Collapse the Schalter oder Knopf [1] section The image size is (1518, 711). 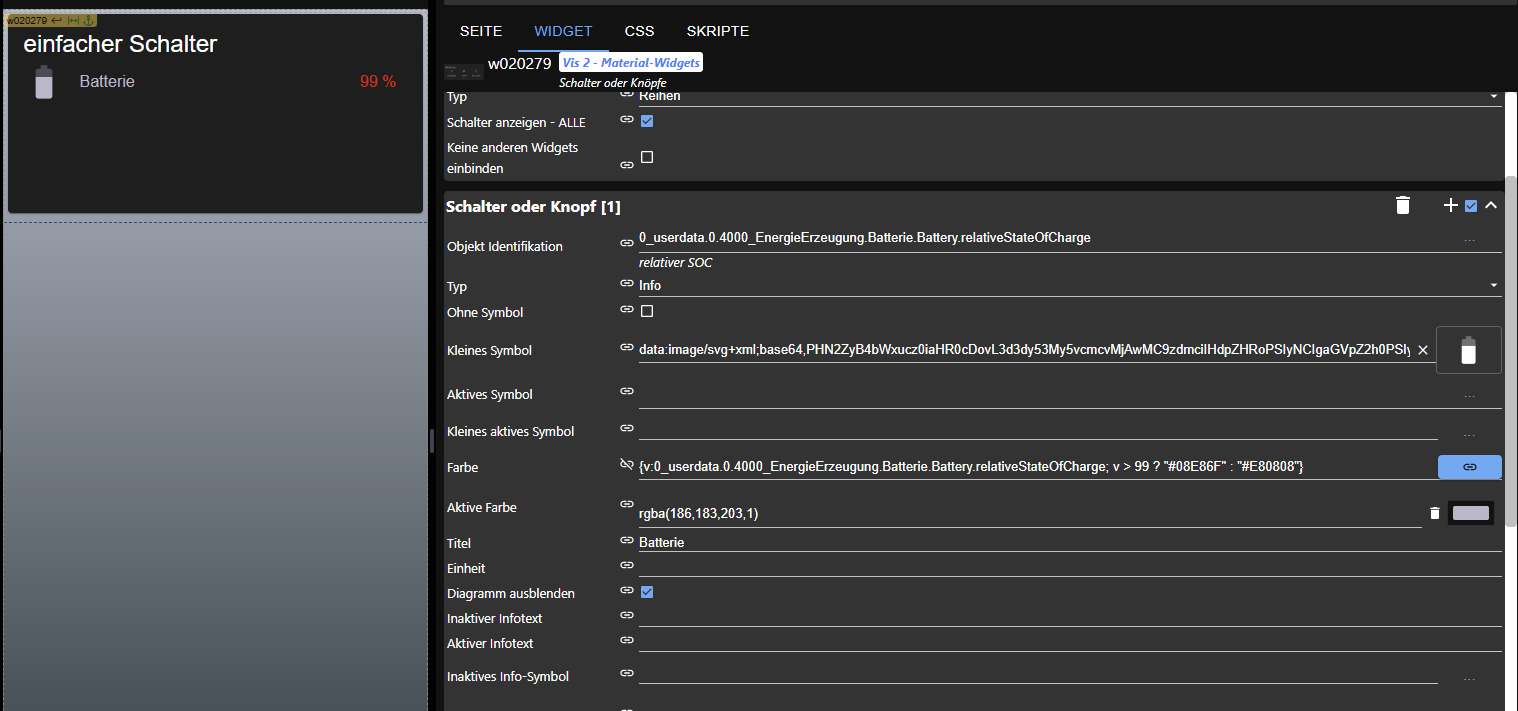tap(1491, 206)
